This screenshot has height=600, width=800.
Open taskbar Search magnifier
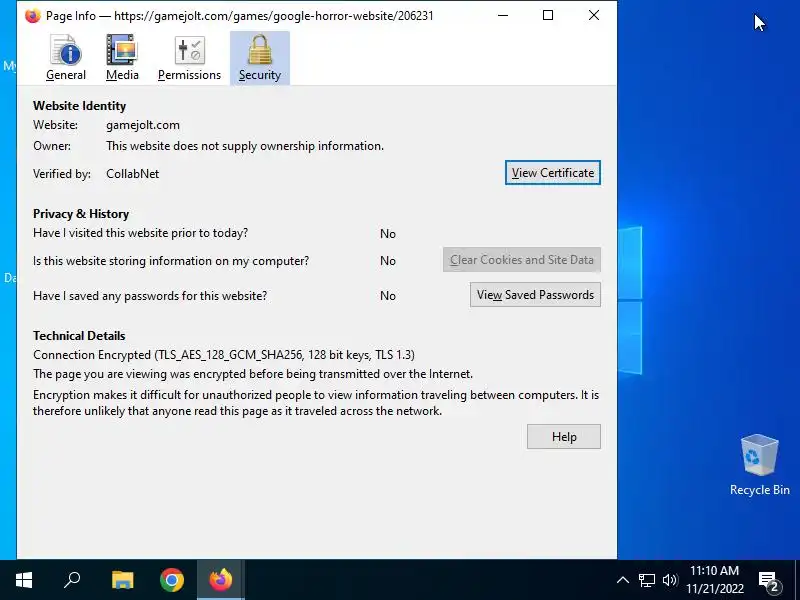[72, 580]
